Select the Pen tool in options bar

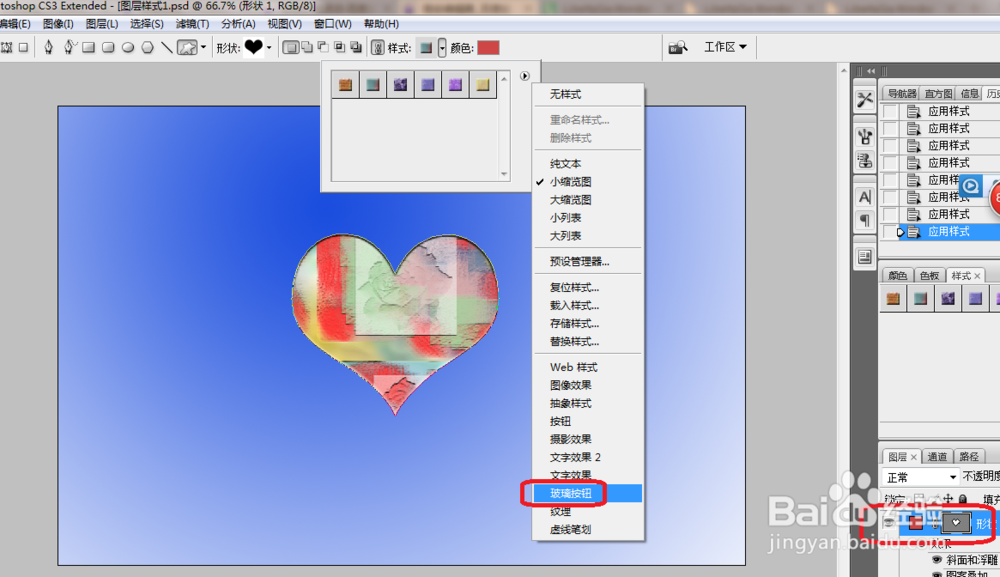point(48,47)
